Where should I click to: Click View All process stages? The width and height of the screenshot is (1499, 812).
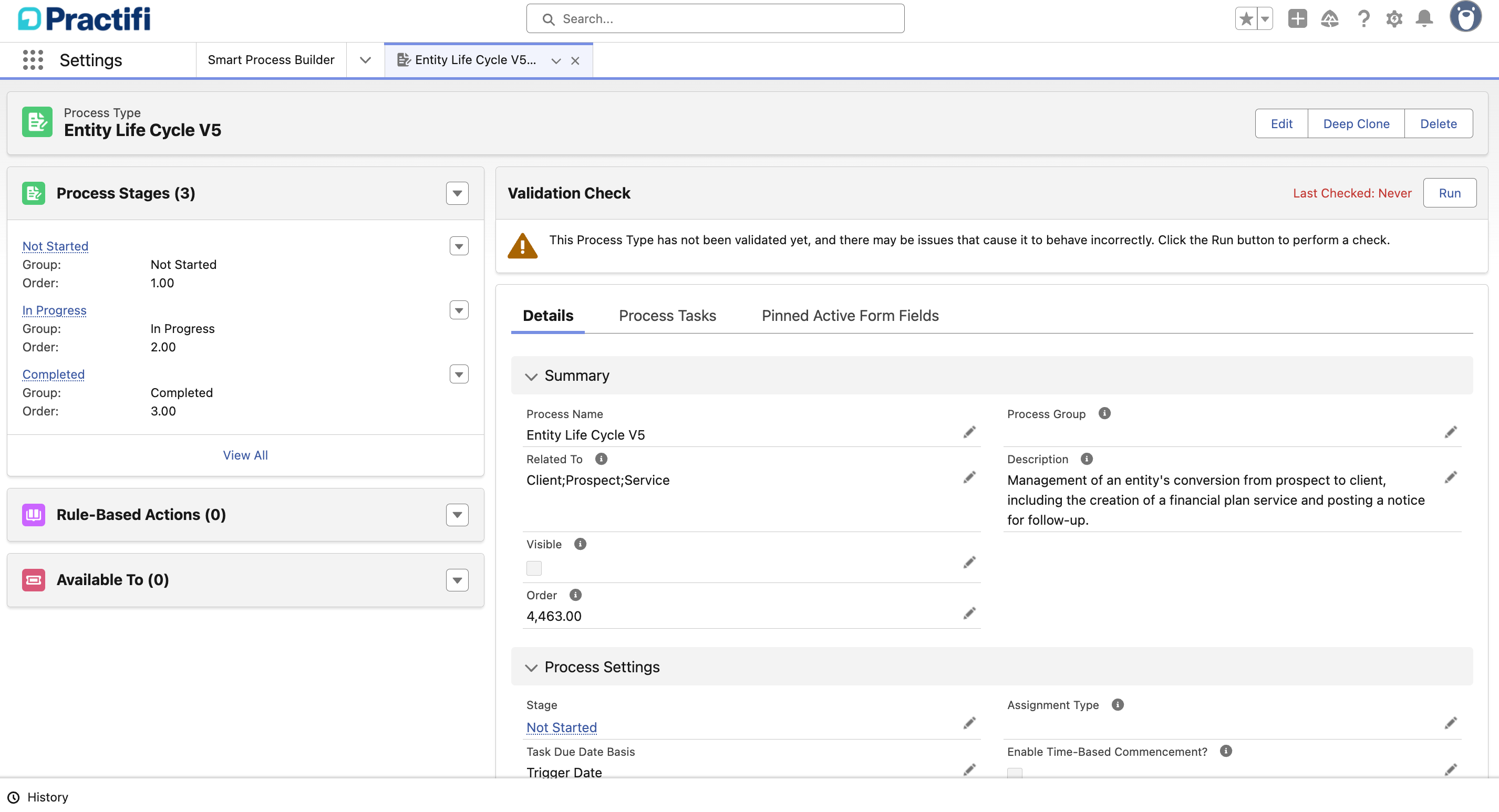click(245, 455)
